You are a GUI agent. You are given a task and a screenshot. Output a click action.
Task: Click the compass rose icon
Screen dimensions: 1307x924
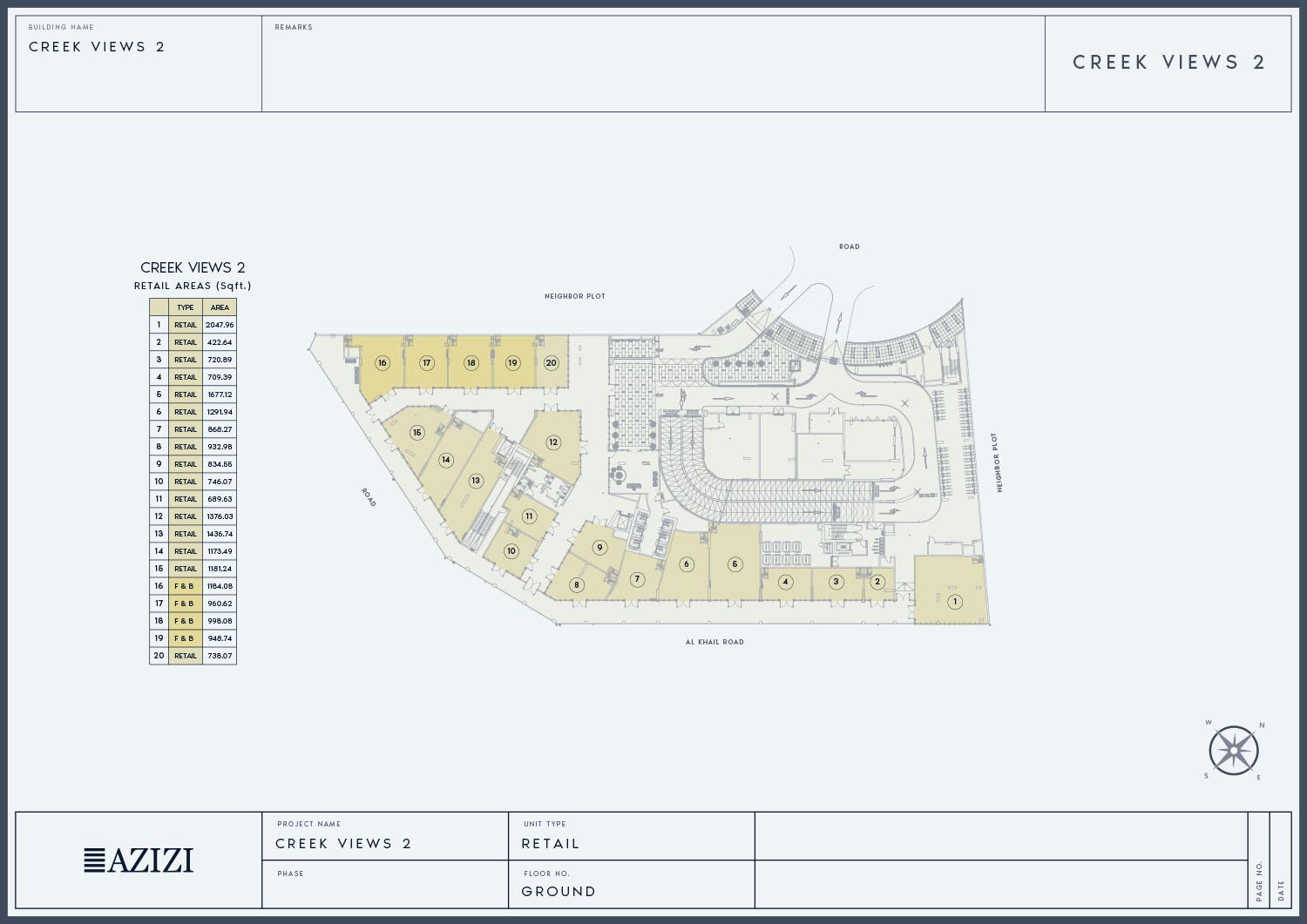click(1234, 751)
